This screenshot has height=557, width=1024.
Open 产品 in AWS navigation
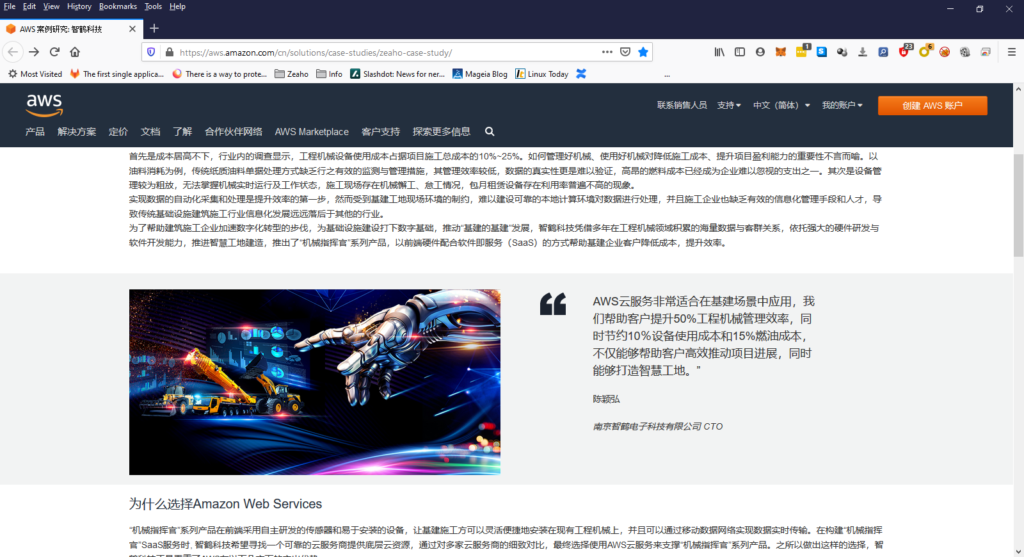point(35,132)
